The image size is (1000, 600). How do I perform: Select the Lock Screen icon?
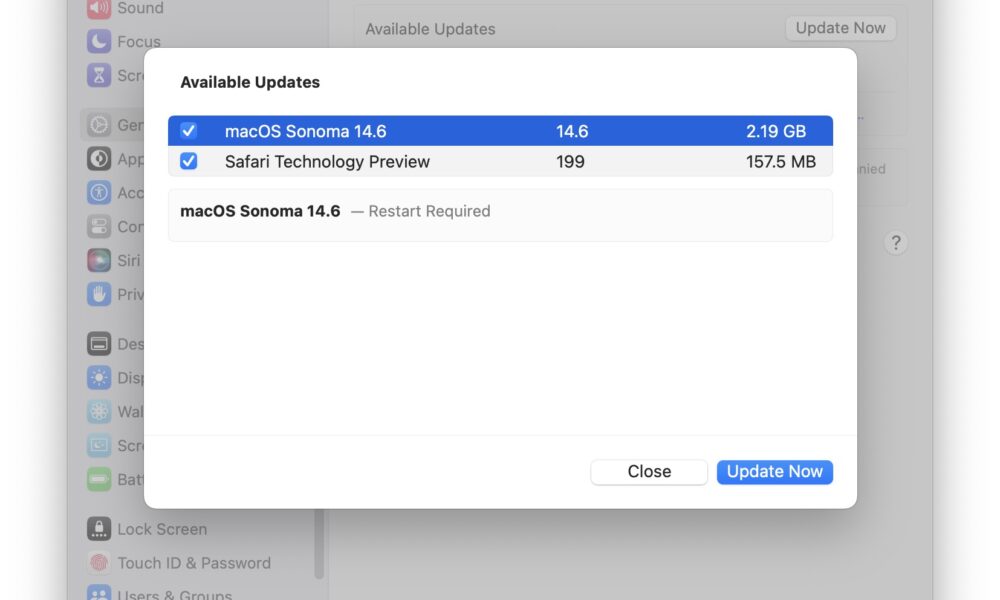coord(99,529)
